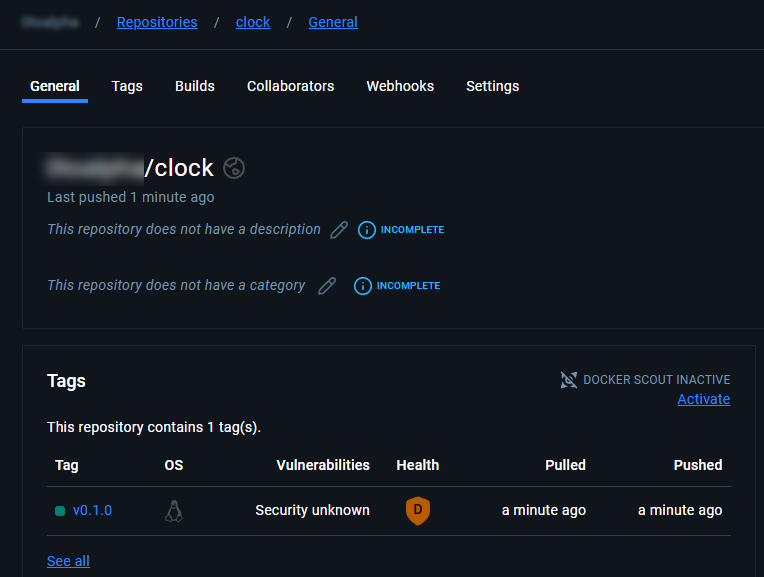Click 'Last pushed 1 minute ago' text
The image size is (764, 577).
click(x=131, y=197)
